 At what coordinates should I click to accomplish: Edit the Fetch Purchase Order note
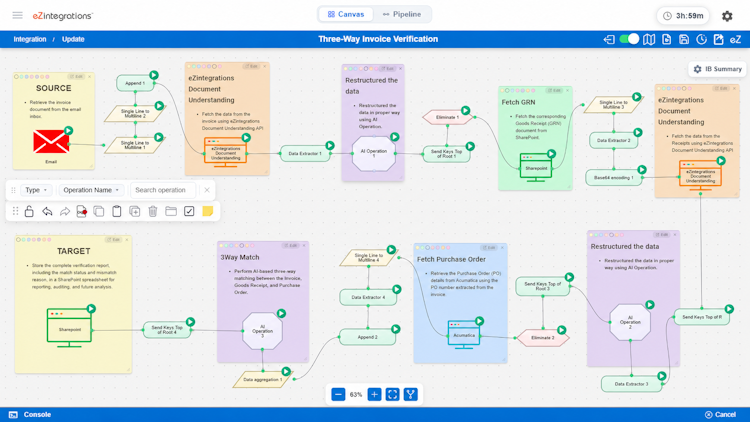tap(489, 247)
